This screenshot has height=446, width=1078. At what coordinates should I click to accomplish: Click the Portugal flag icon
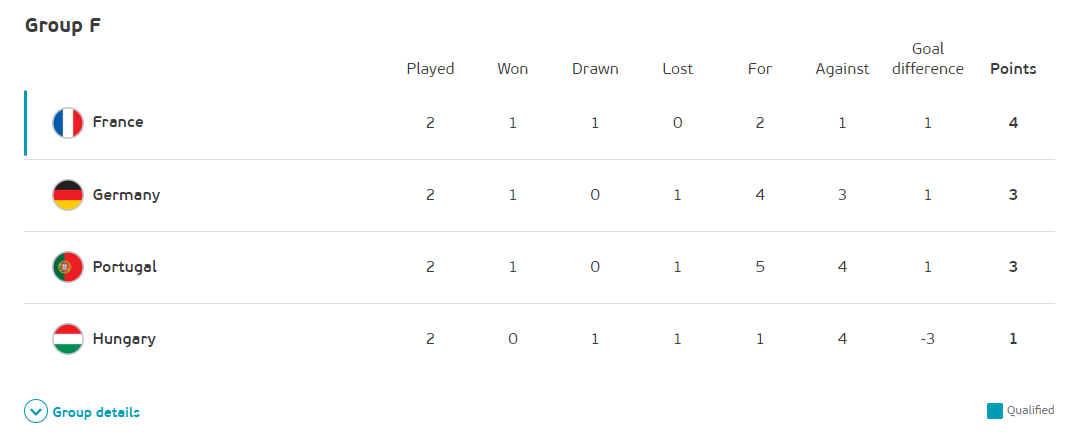click(x=68, y=267)
